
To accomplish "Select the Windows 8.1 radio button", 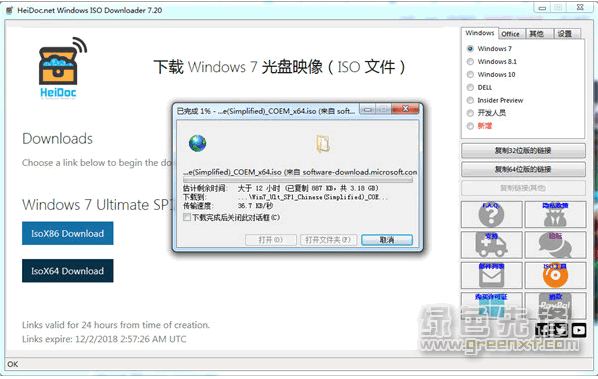I will 470,62.
